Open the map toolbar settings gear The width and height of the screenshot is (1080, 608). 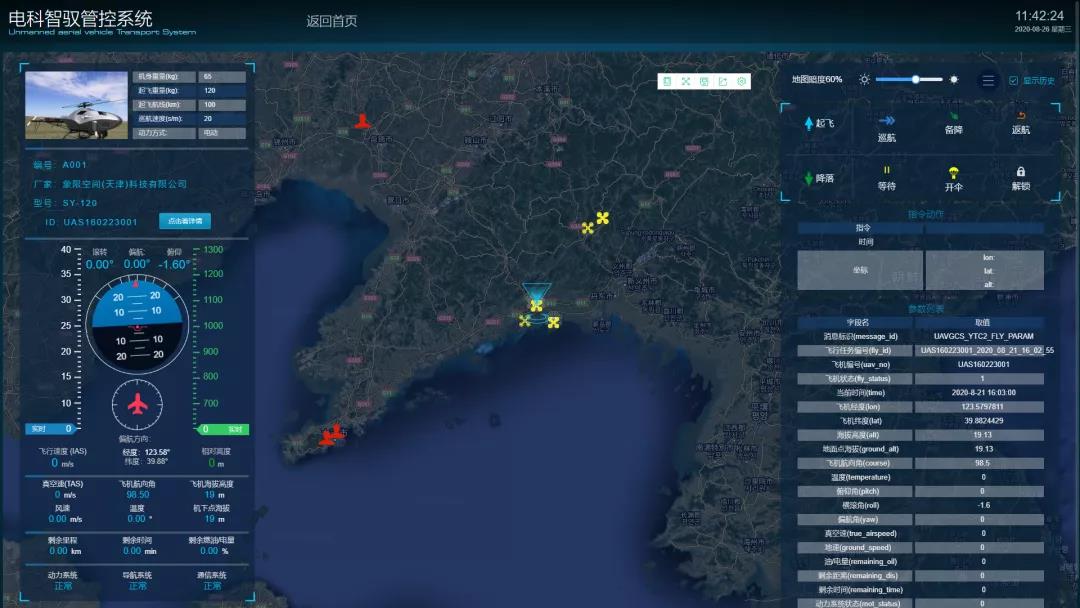coord(741,82)
